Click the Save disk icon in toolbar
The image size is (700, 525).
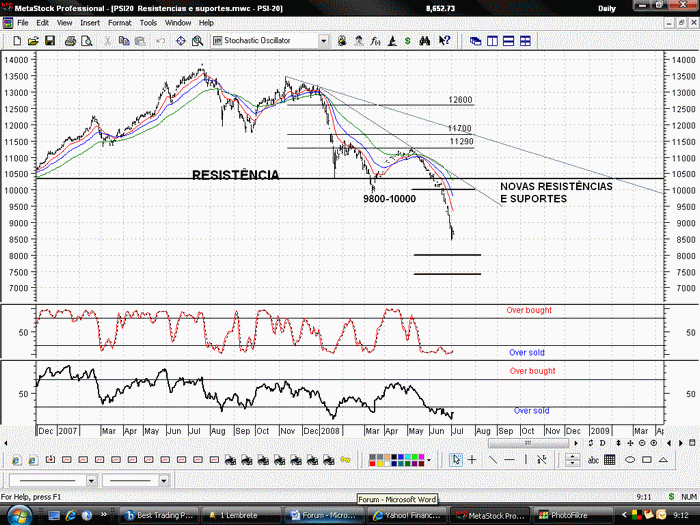tap(50, 41)
